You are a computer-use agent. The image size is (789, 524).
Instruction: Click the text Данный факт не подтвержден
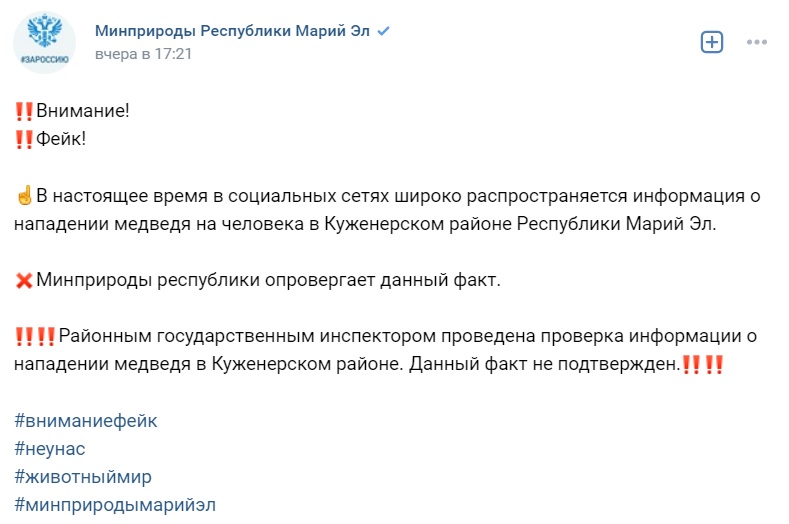544,364
